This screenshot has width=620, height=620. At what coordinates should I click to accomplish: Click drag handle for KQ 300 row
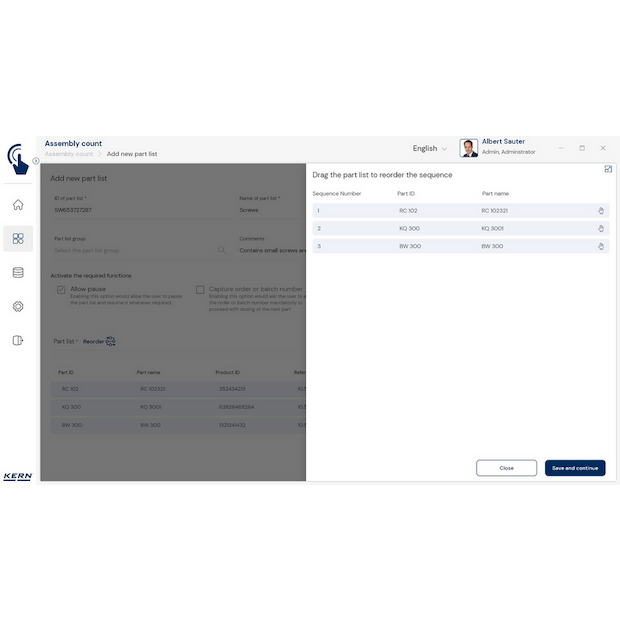tap(601, 228)
